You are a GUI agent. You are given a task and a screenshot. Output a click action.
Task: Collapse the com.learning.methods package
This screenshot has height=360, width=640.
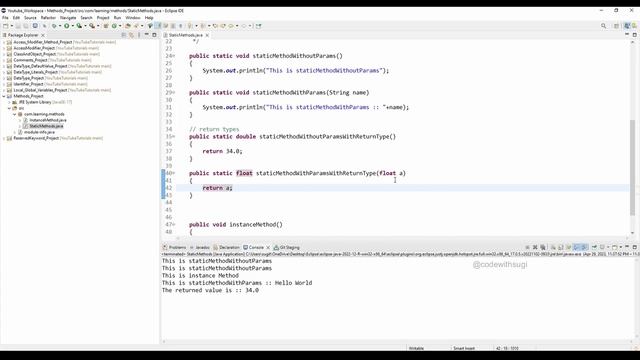15,114
